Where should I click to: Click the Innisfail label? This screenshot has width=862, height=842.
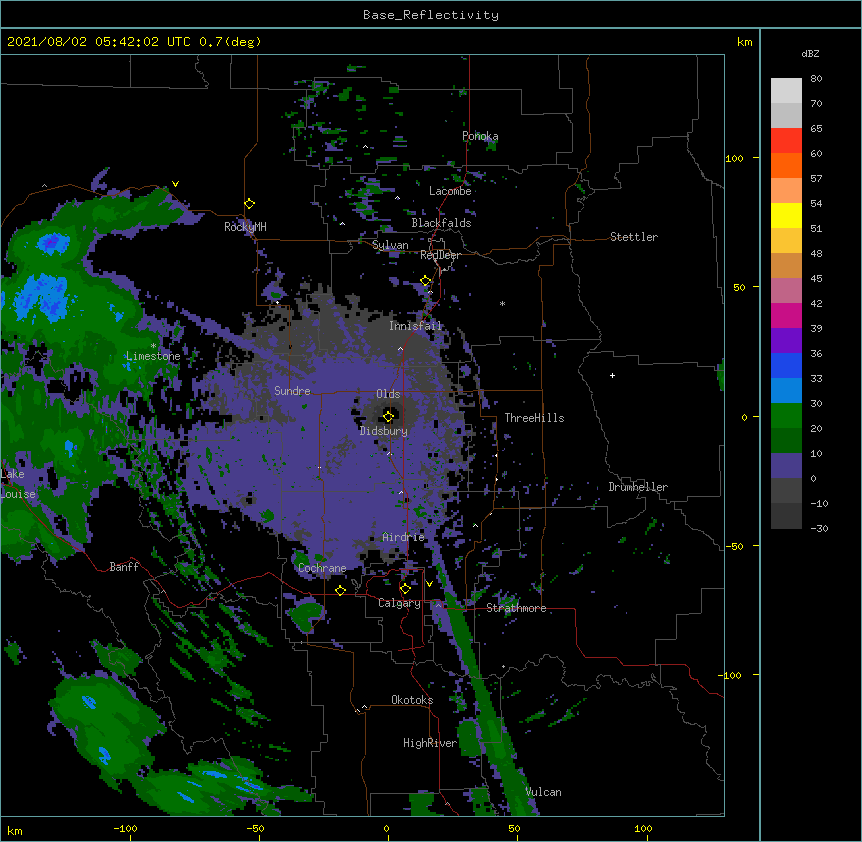[416, 326]
